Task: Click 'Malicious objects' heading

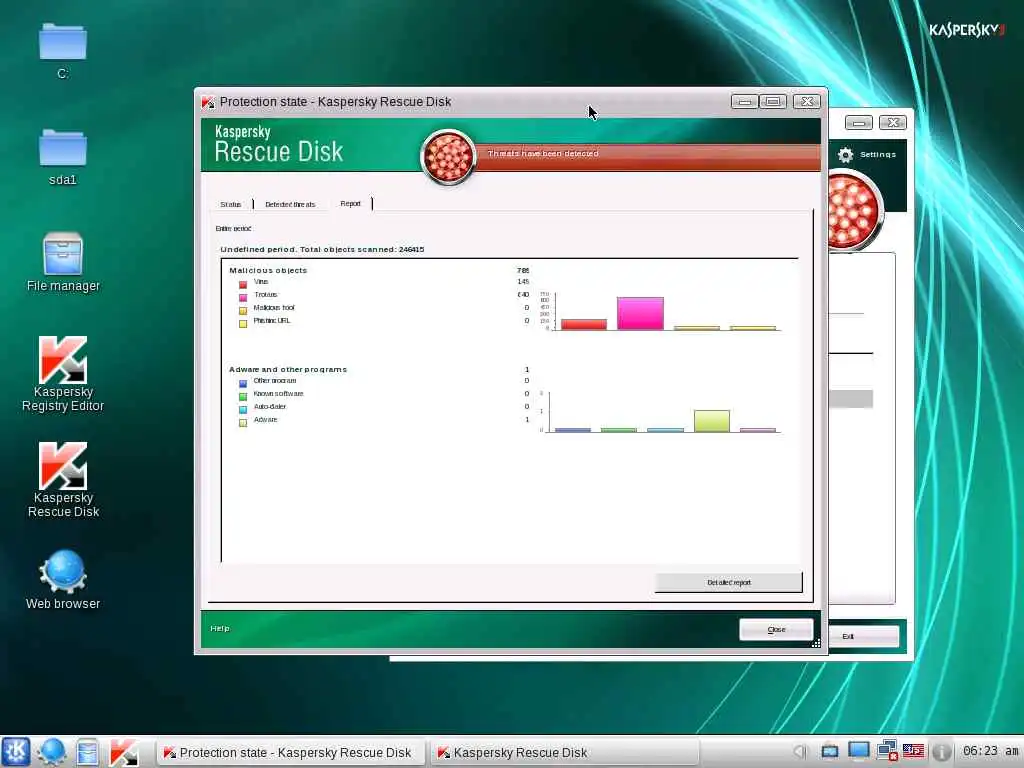Action: coord(268,270)
